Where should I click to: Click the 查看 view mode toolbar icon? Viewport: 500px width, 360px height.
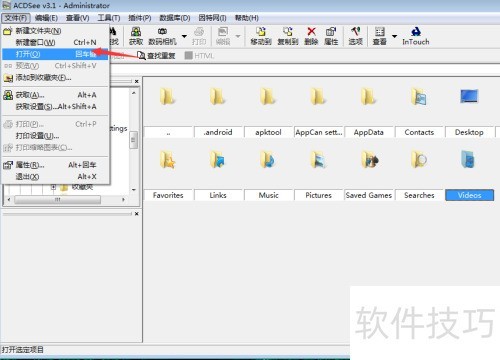pos(380,36)
